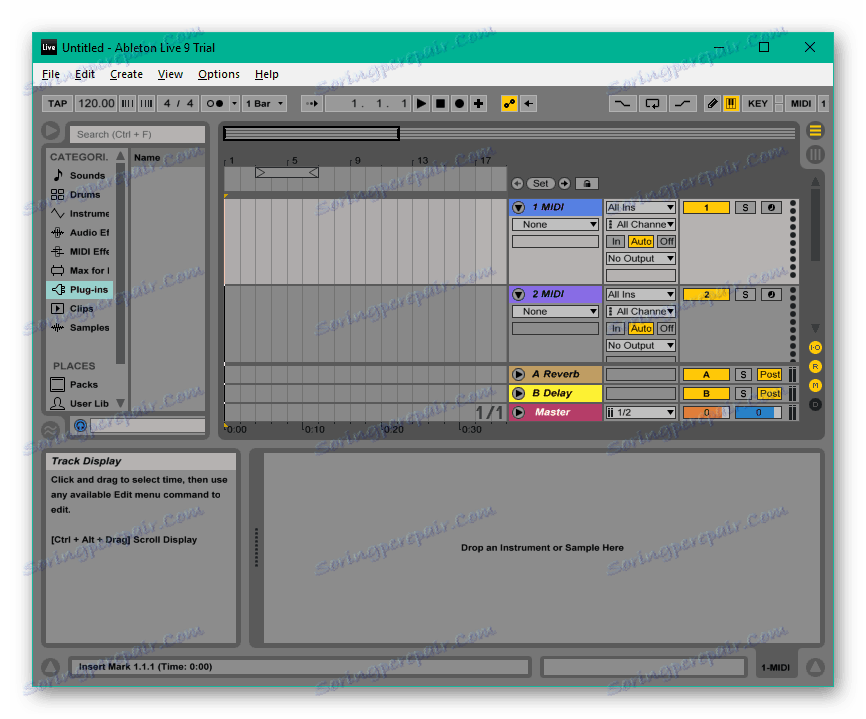866x719 pixels.
Task: Click the Stop transport button
Action: [x=440, y=103]
